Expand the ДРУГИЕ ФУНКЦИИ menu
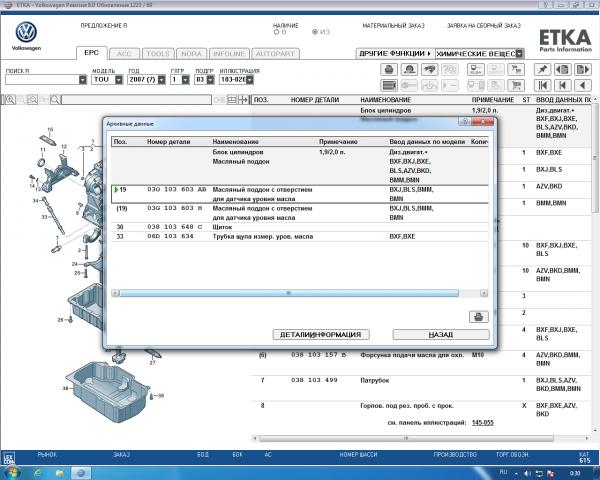The height and width of the screenshot is (480, 600). click(x=395, y=54)
